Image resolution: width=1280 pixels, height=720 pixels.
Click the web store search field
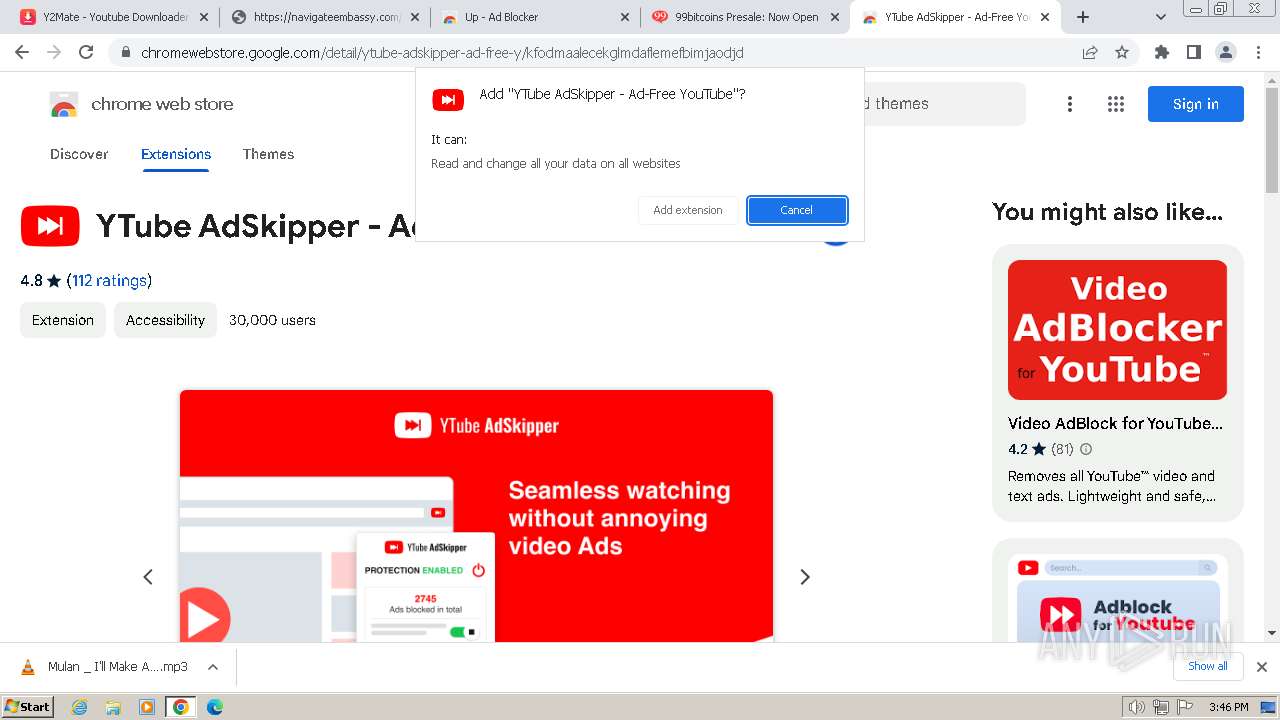click(945, 104)
